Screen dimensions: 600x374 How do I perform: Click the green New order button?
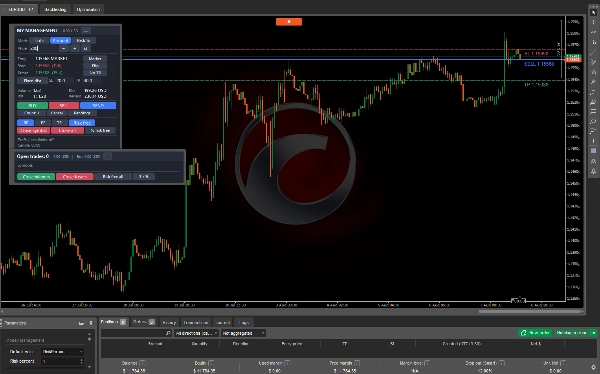[535, 333]
